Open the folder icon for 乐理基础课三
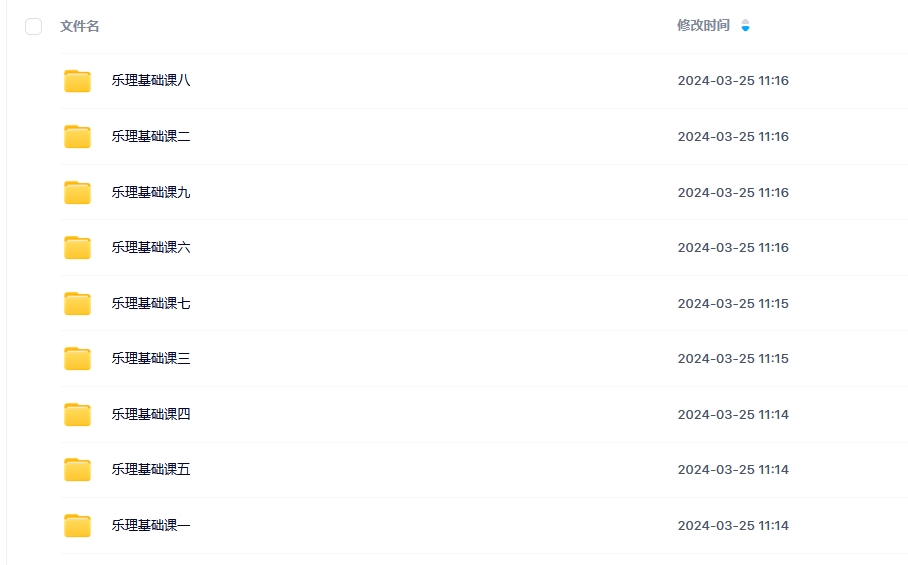Screen dimensions: 908x565 (x=77, y=358)
